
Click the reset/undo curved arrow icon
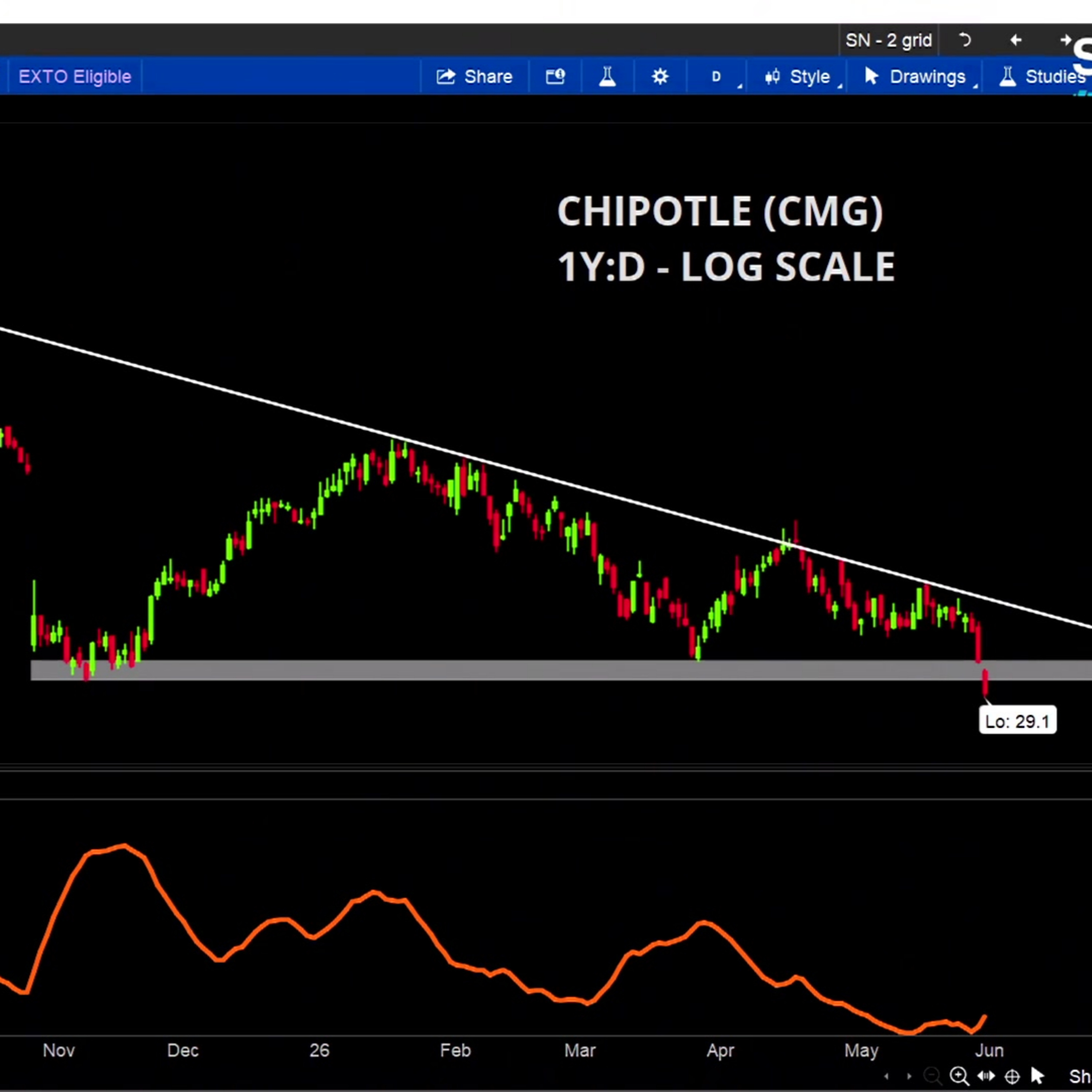[965, 40]
